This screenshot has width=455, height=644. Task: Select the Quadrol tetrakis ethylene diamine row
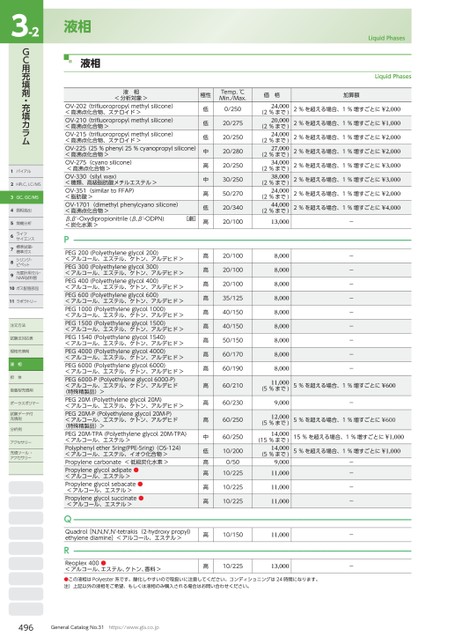(x=237, y=534)
